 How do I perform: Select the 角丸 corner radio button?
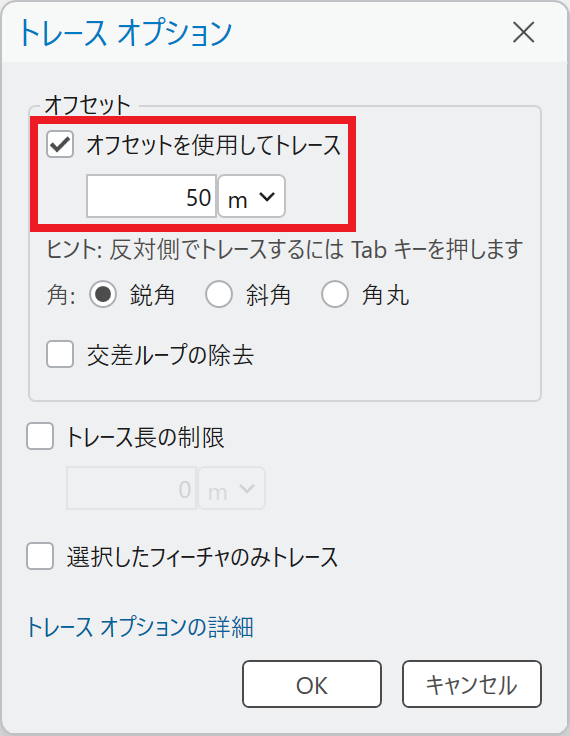pos(335,295)
